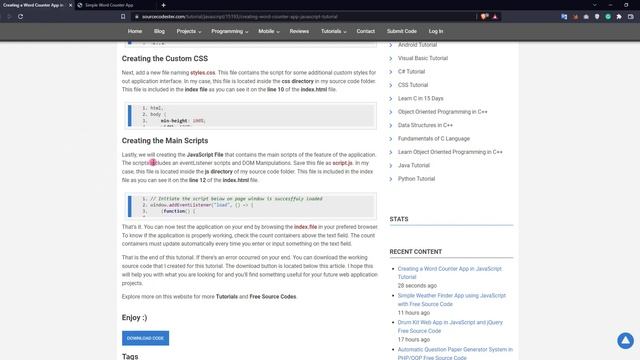Expand the Projects dropdown menu
640x360 pixels.
click(189, 31)
